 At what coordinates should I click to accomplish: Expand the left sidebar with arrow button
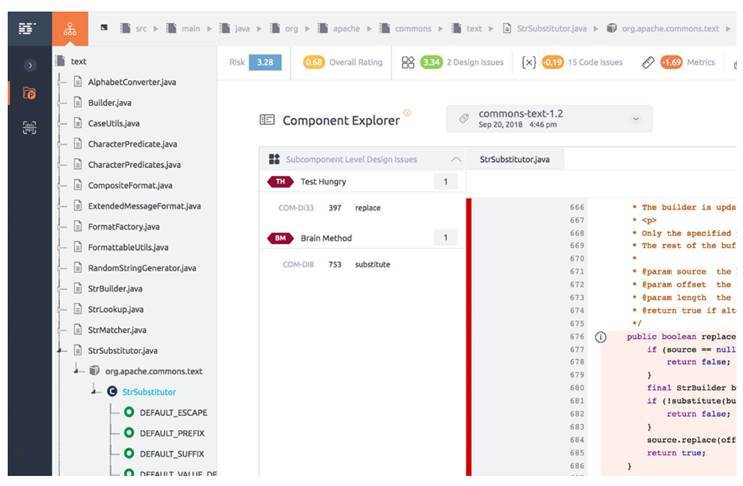29,65
